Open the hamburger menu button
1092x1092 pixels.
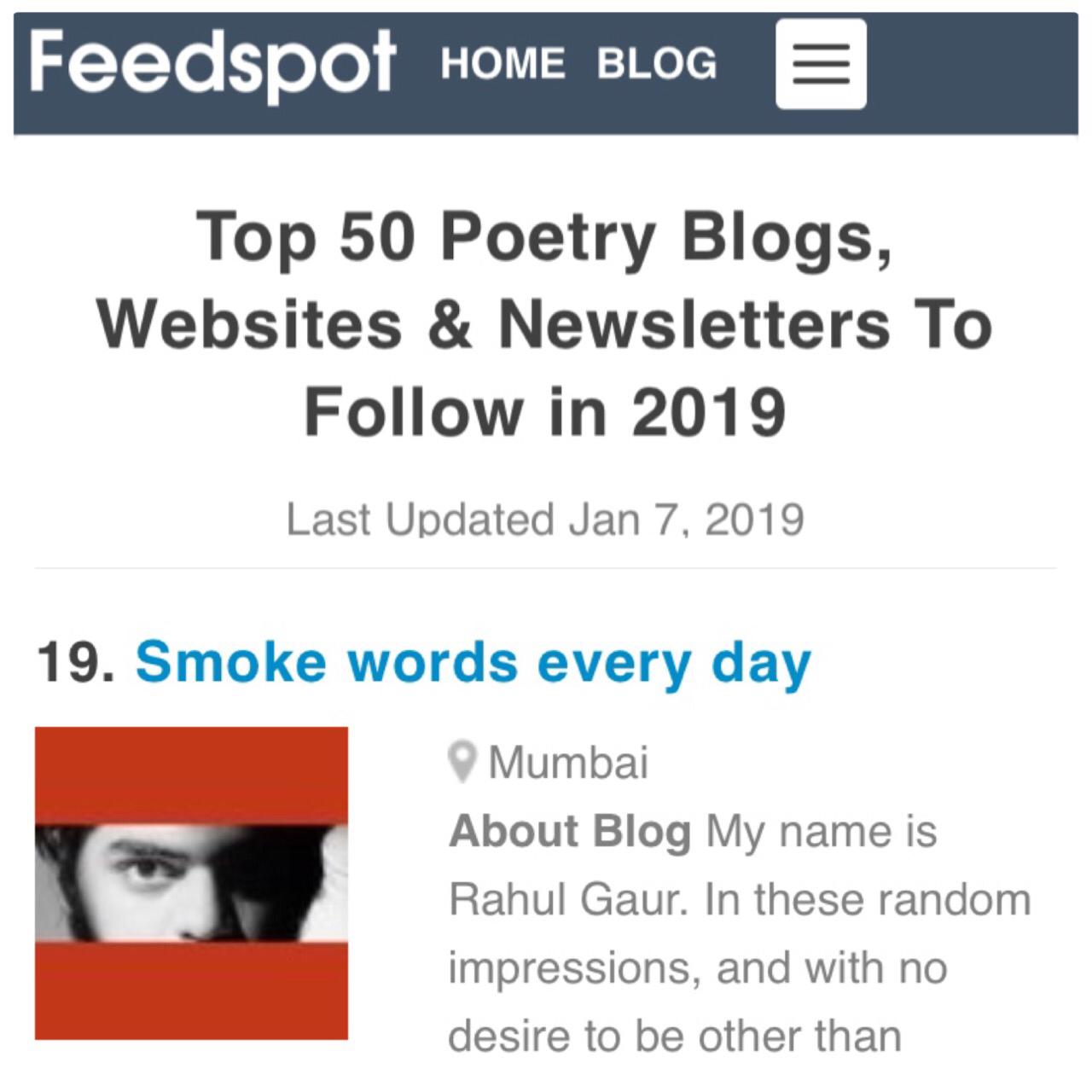(821, 65)
